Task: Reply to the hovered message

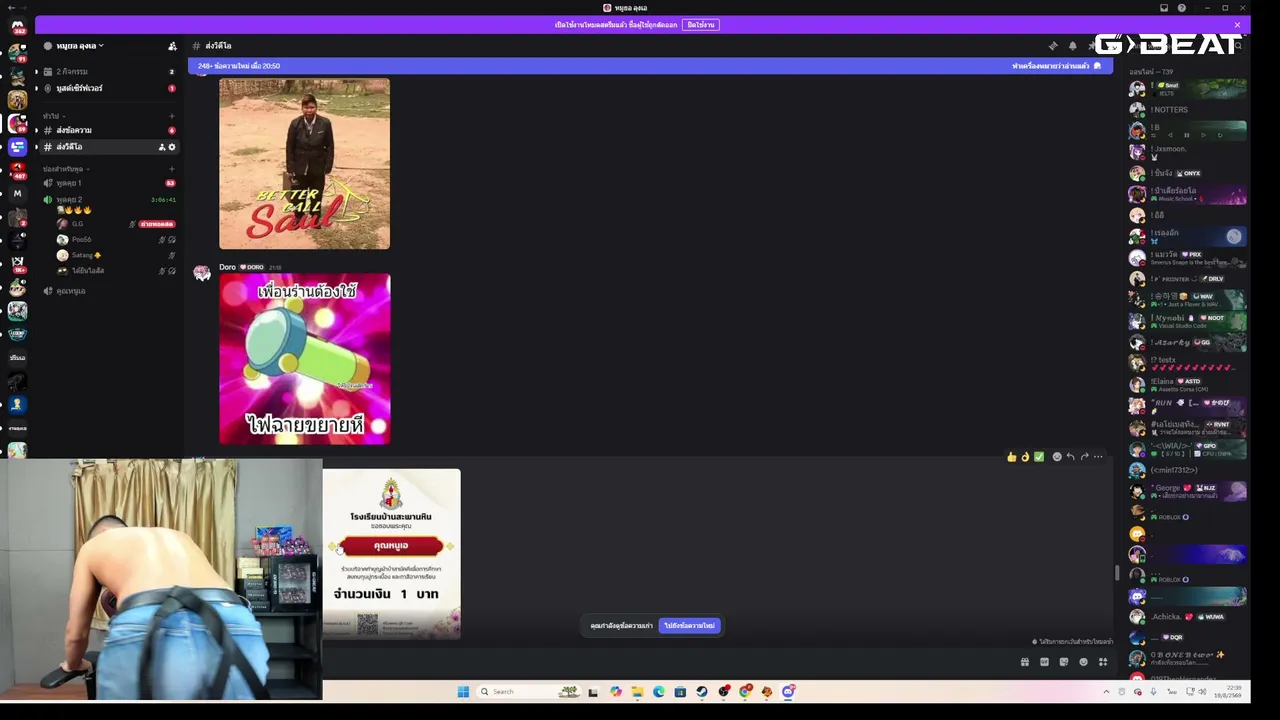Action: coord(1070,457)
